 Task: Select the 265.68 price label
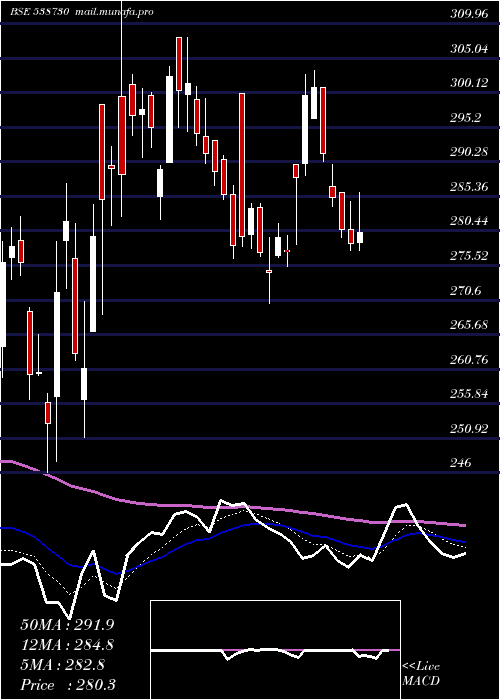[469, 325]
